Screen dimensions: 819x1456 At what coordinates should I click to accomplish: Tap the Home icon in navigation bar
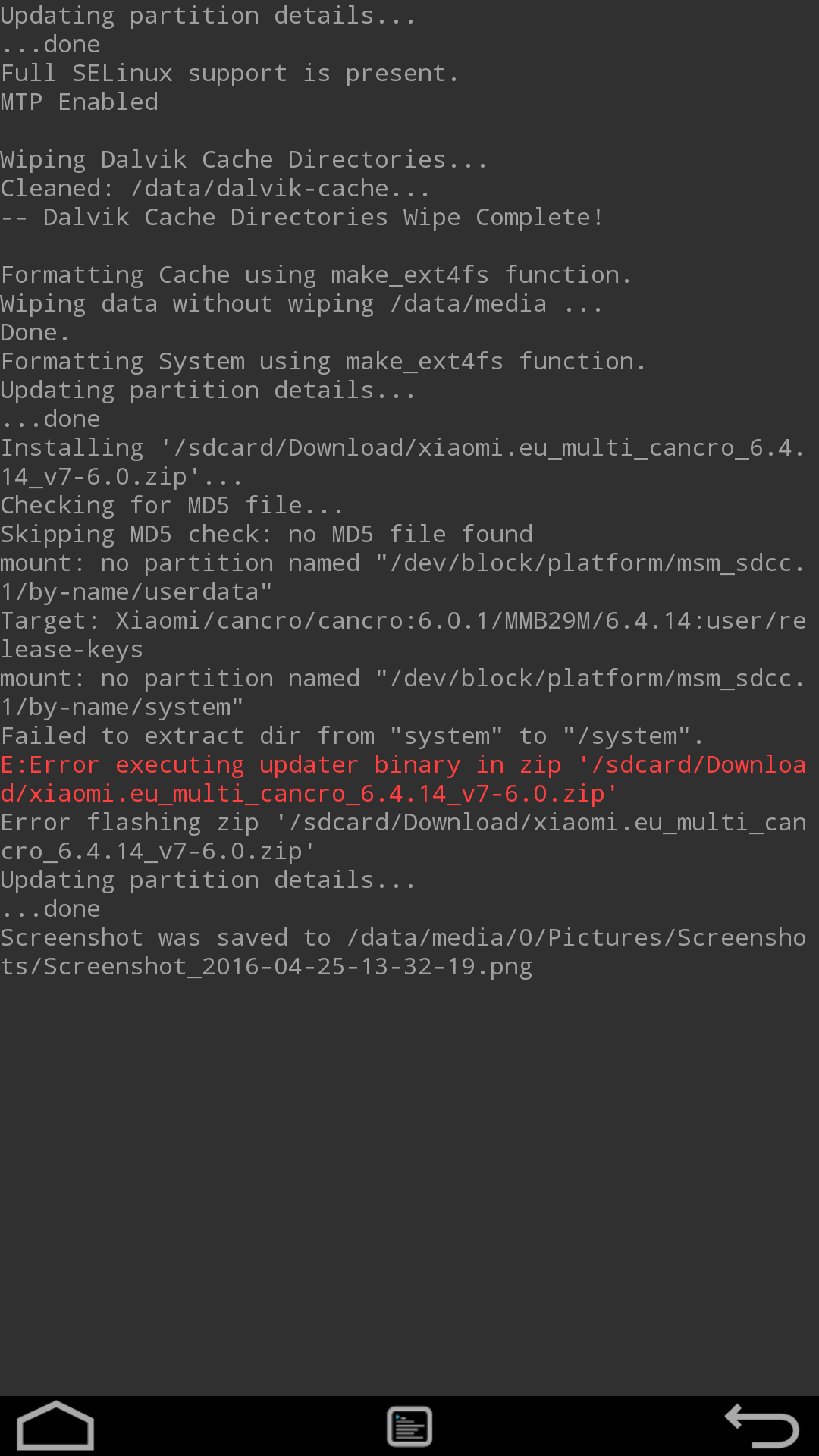click(x=55, y=1426)
